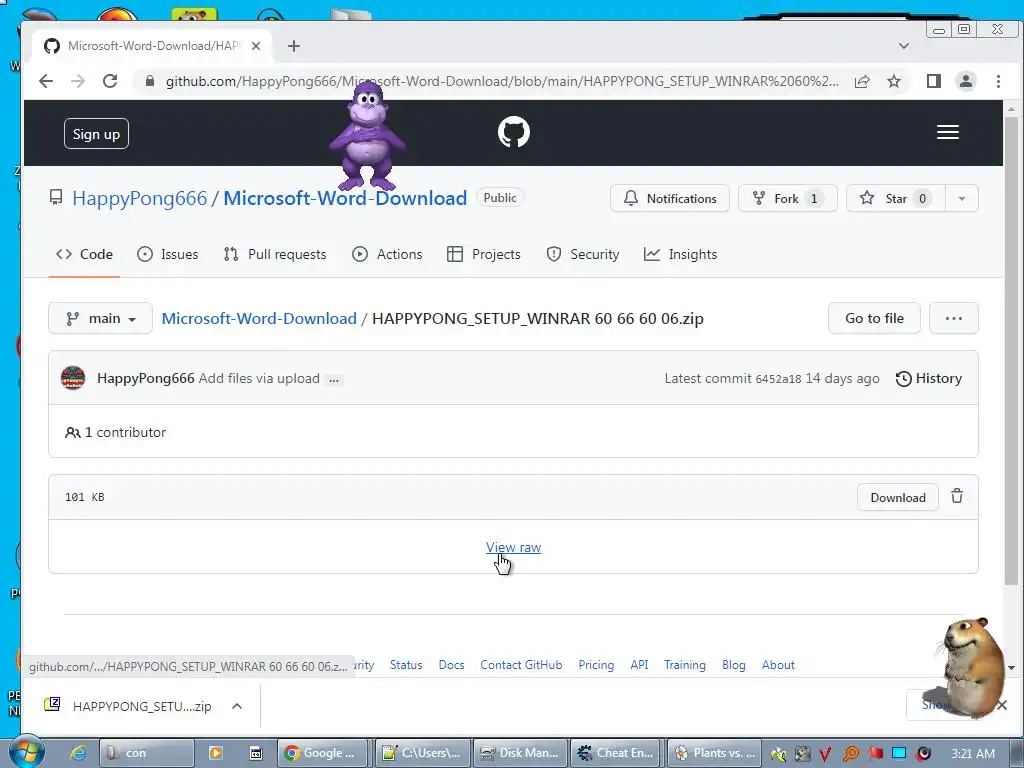Open the HappyPong666 owner link

coord(139,198)
